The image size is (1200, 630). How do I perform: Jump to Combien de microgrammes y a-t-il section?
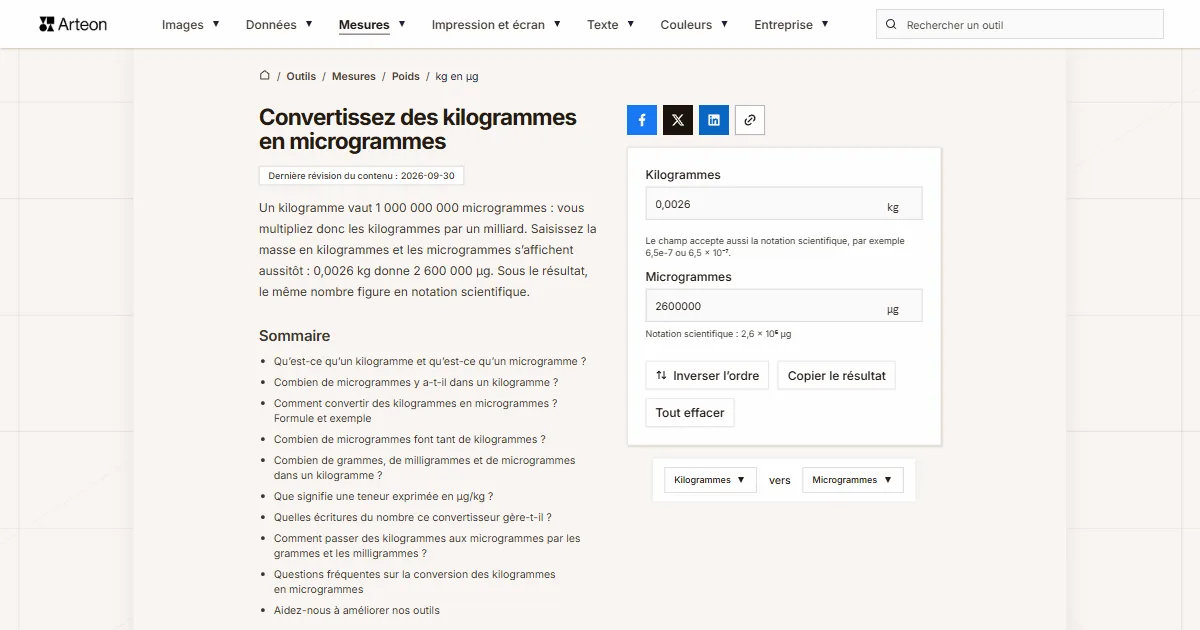click(416, 382)
